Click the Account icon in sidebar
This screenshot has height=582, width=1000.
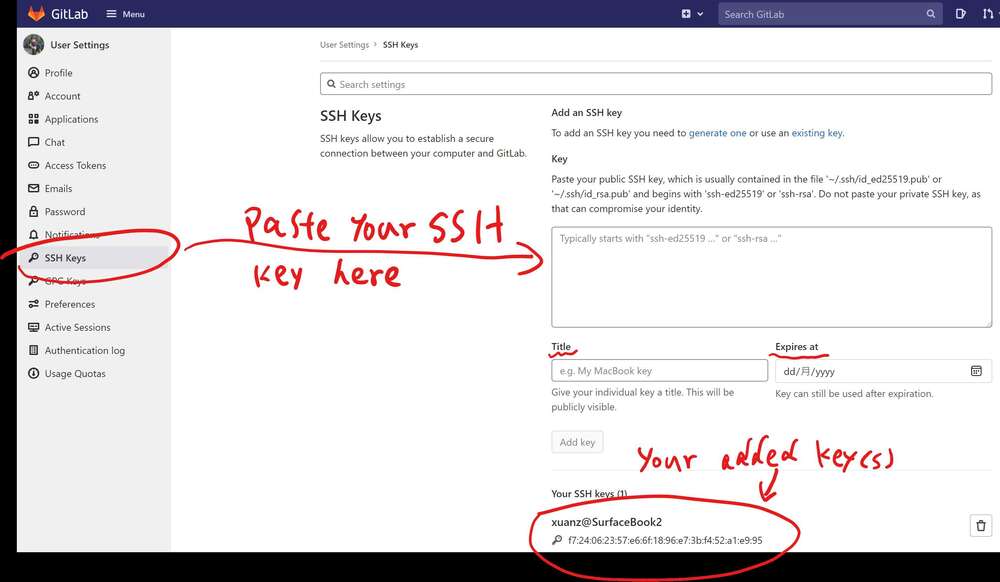pyautogui.click(x=34, y=96)
